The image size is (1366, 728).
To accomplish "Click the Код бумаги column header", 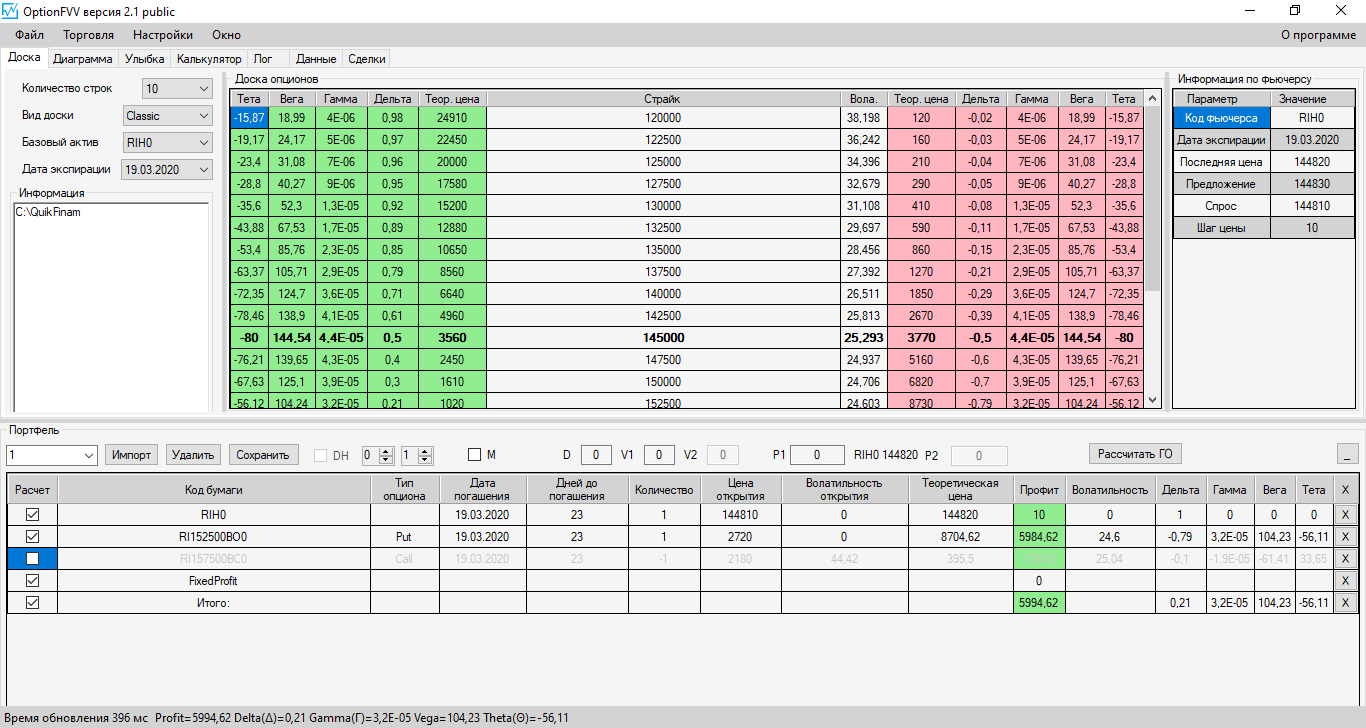I will pyautogui.click(x=214, y=490).
